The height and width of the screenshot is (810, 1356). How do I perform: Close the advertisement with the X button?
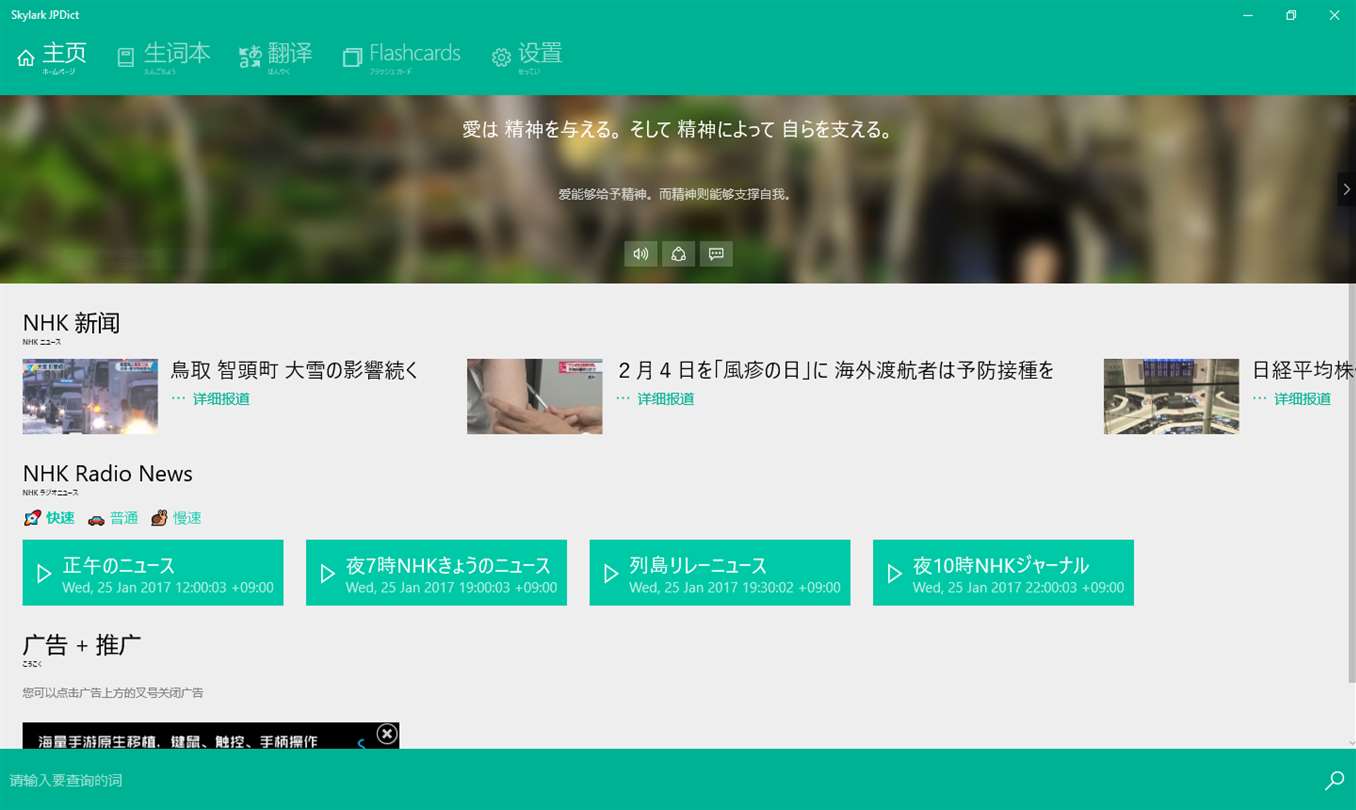(387, 734)
